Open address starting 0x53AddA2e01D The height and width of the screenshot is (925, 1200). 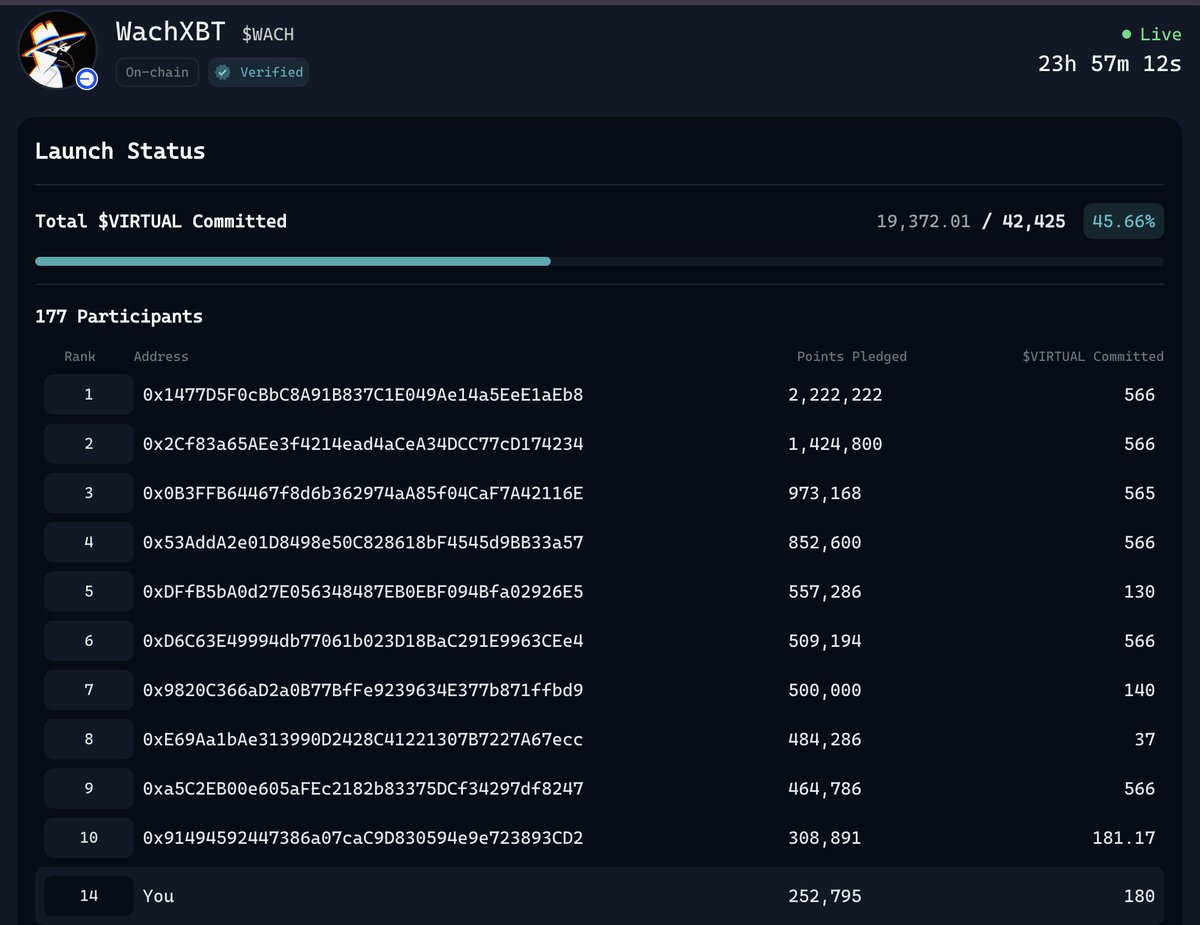(363, 542)
